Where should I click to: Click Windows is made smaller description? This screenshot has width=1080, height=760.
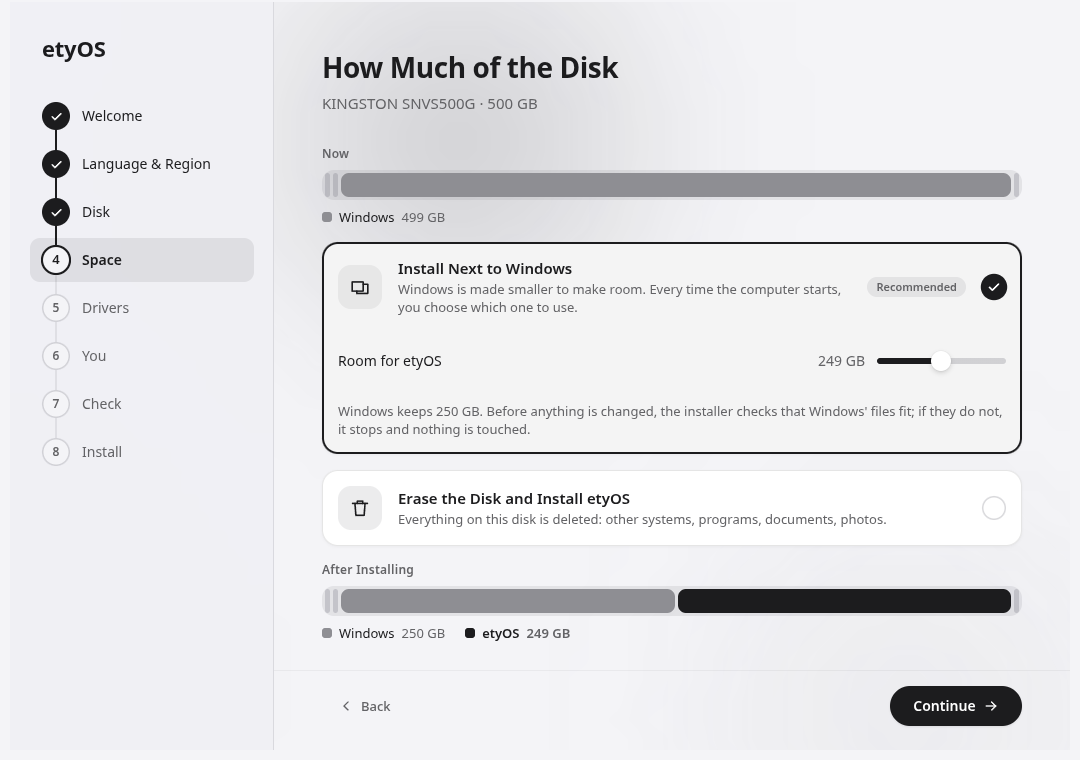tap(619, 298)
